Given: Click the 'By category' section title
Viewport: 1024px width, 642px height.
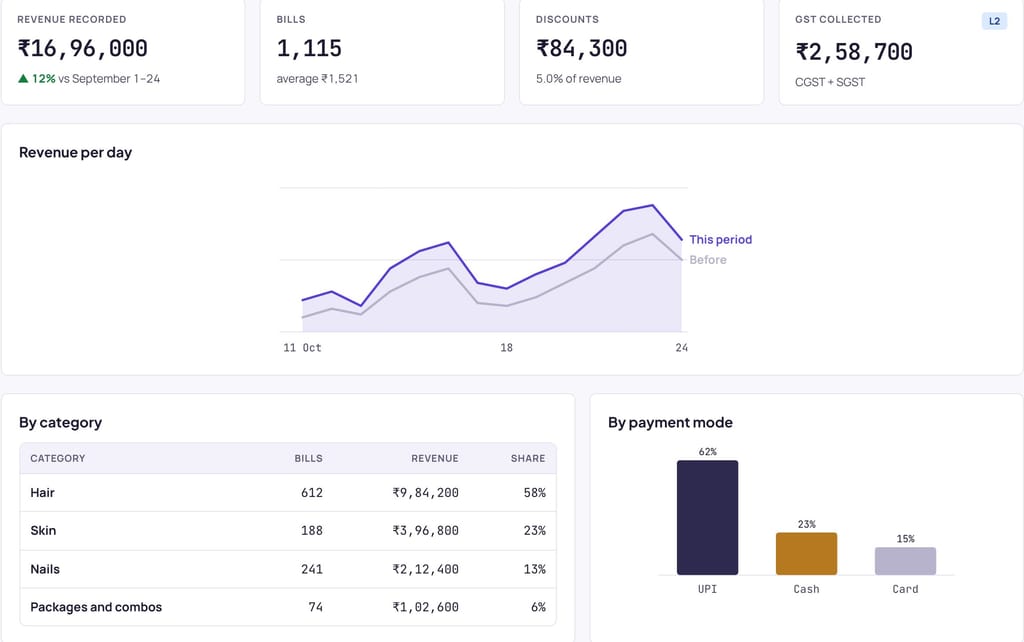Looking at the screenshot, I should (x=60, y=423).
